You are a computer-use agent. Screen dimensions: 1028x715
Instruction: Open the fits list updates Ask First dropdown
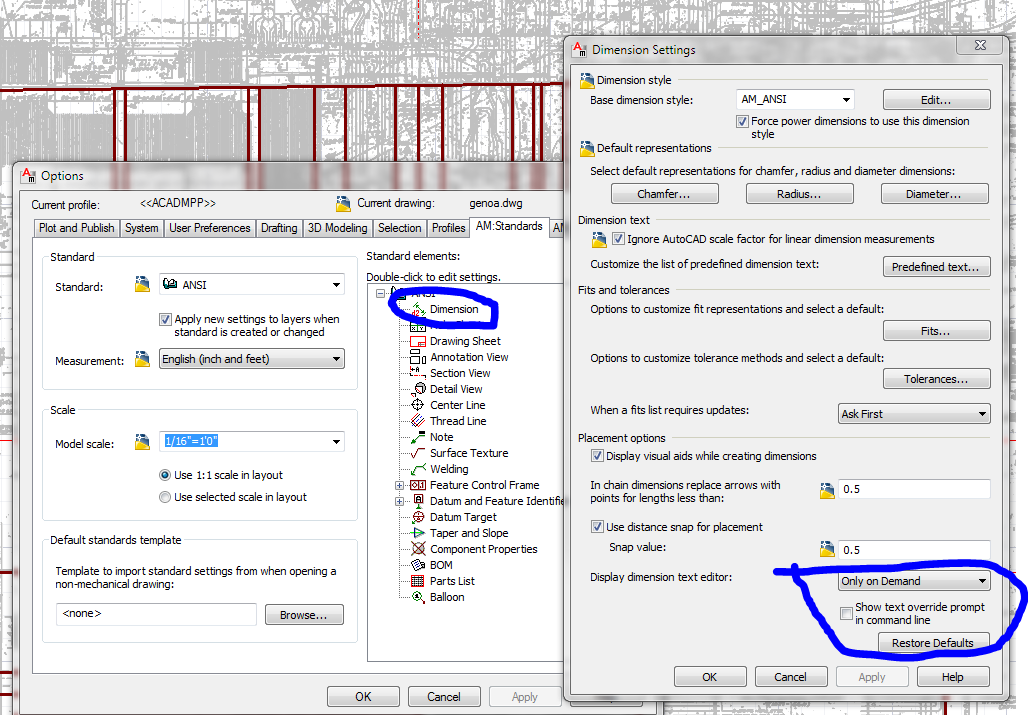coord(914,414)
